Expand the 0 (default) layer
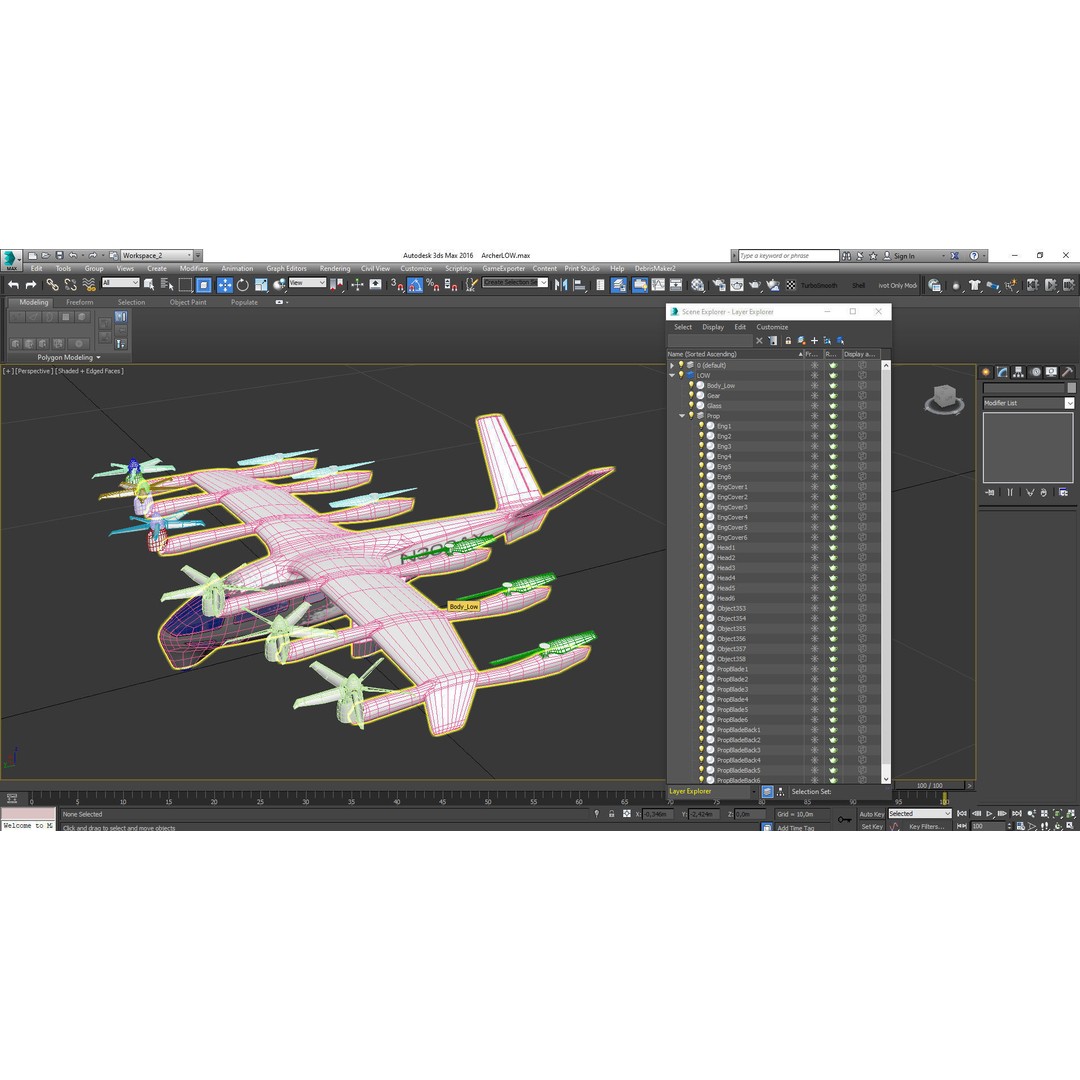The width and height of the screenshot is (1080, 1080). tap(672, 366)
